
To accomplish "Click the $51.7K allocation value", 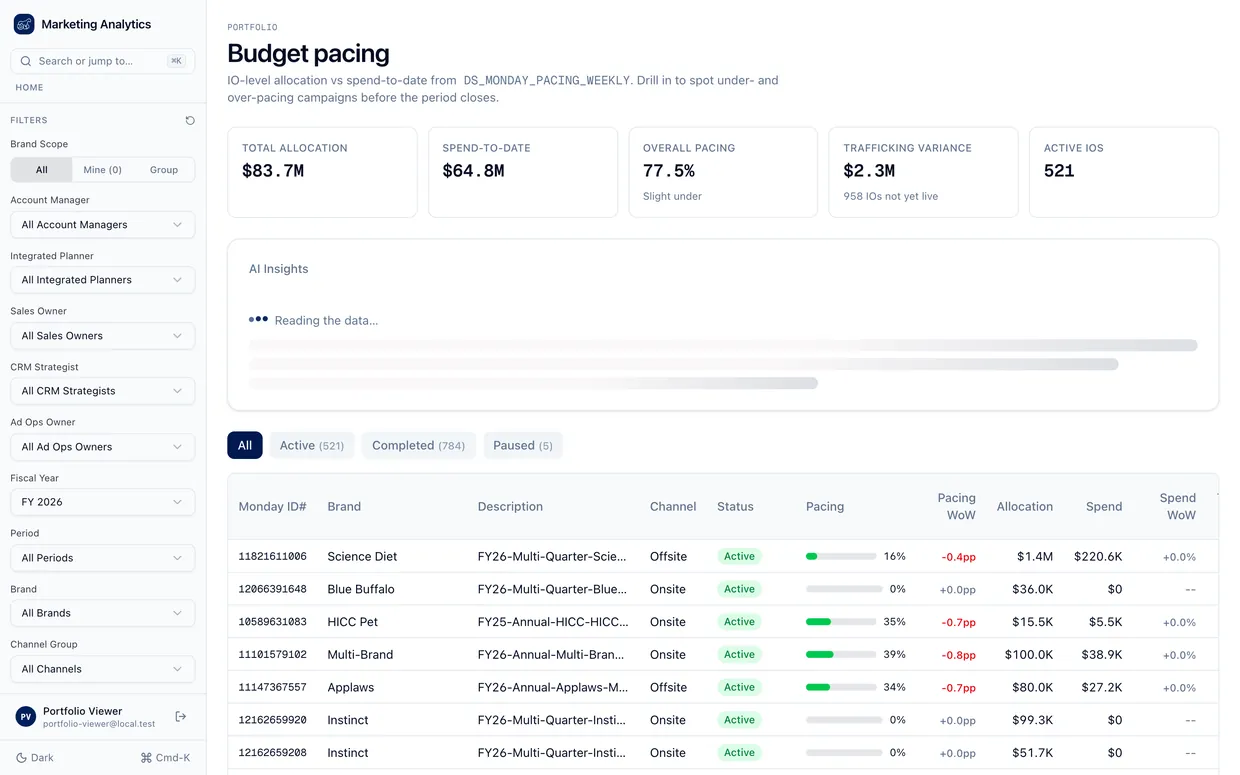I will click(1032, 753).
